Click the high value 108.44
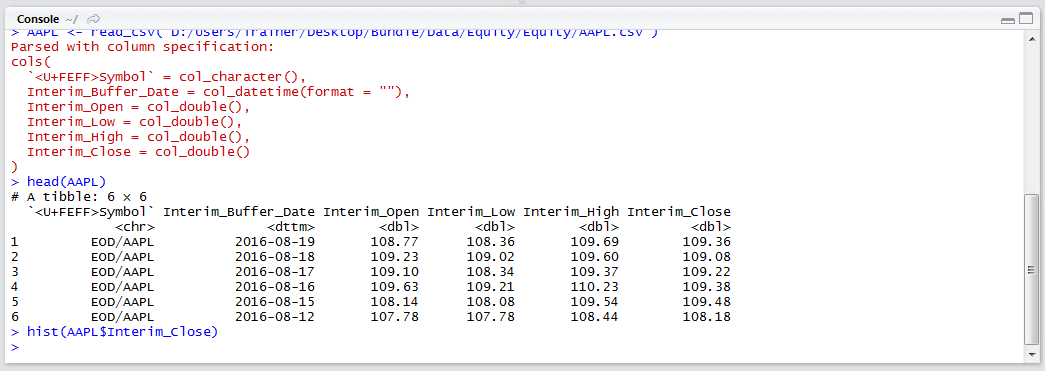1045x371 pixels. [x=595, y=316]
